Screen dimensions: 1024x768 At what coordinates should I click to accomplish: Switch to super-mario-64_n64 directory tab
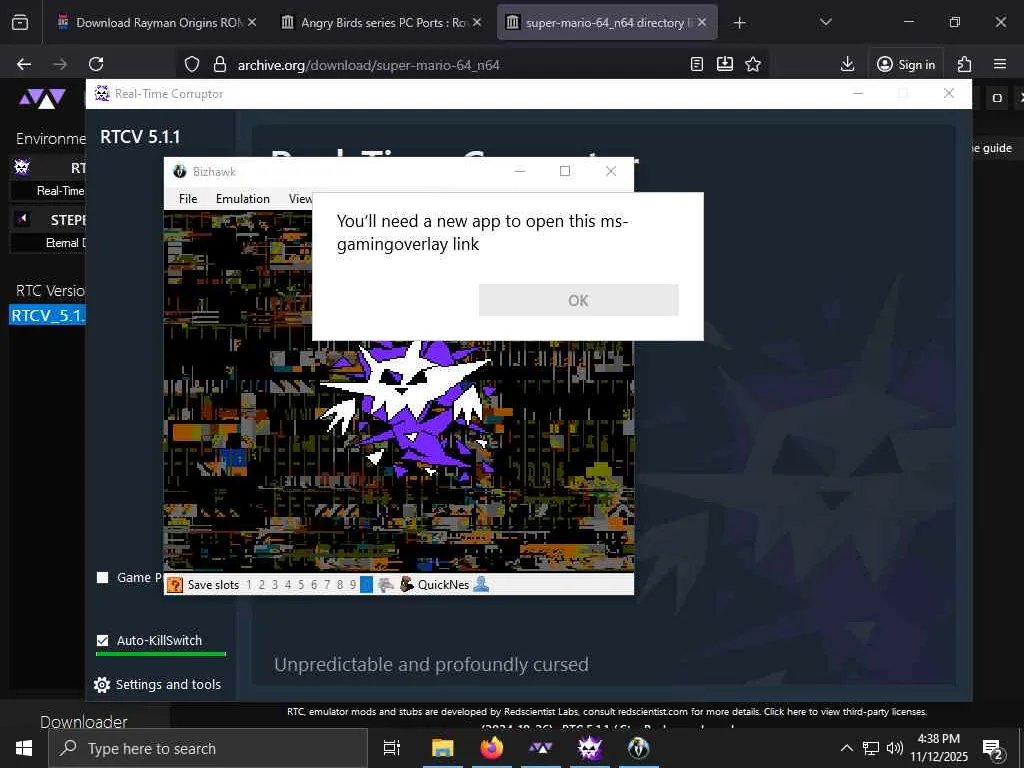coord(607,22)
